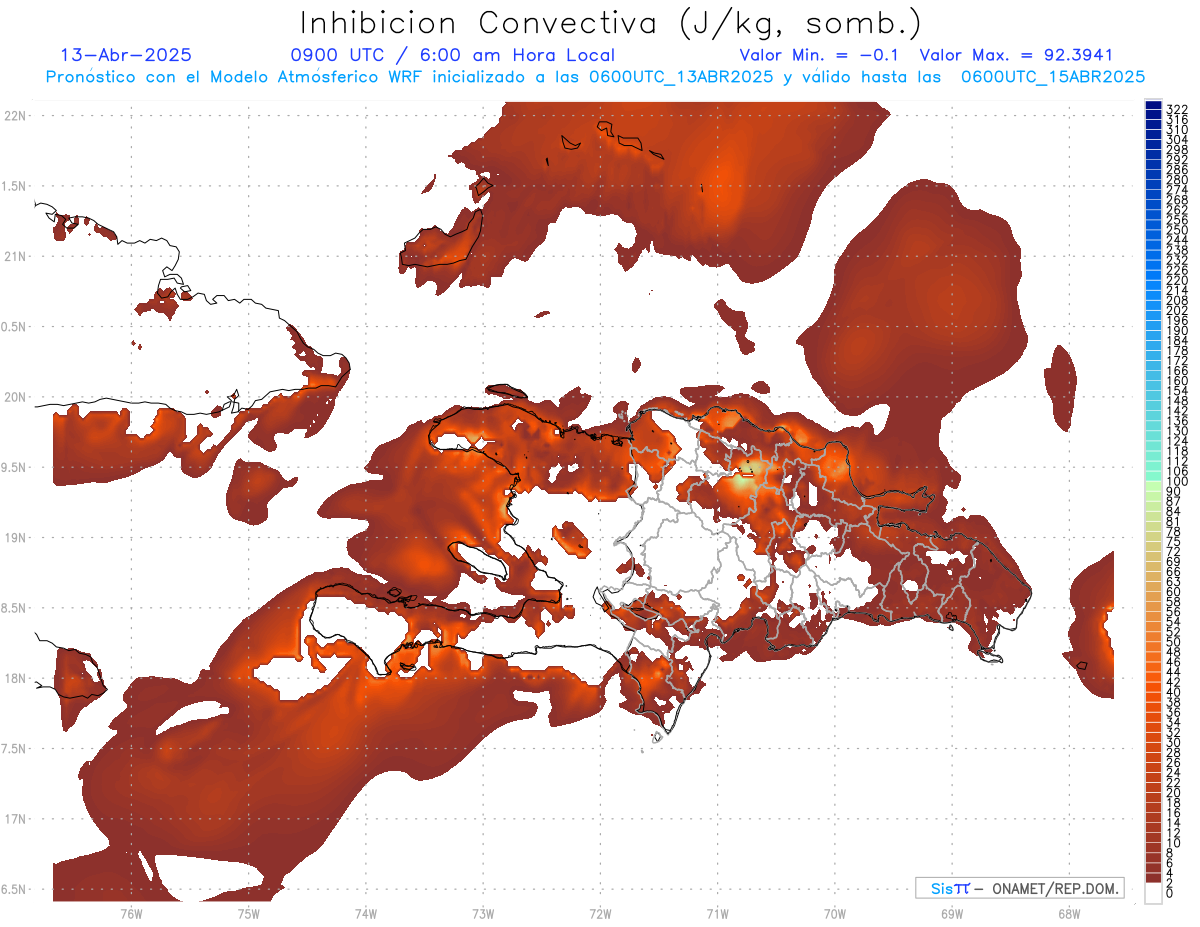Click the '70W' longitude label
This screenshot has height=927, width=1200.
835,914
